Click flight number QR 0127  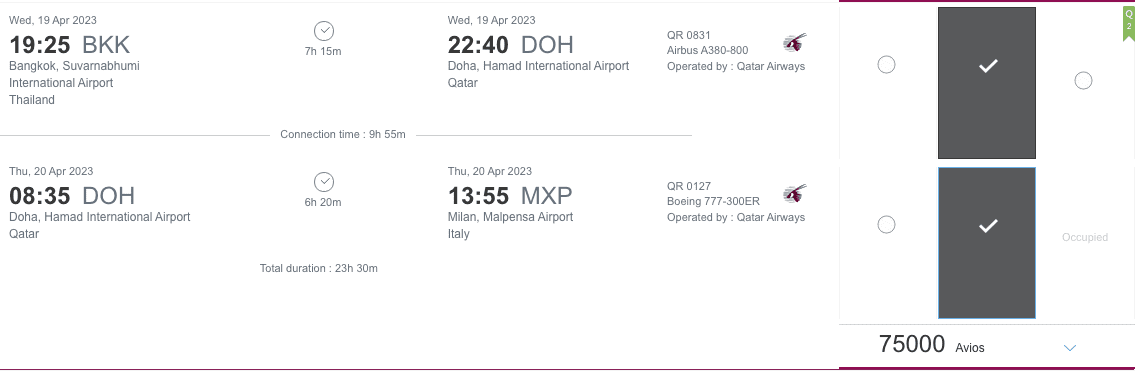[689, 186]
